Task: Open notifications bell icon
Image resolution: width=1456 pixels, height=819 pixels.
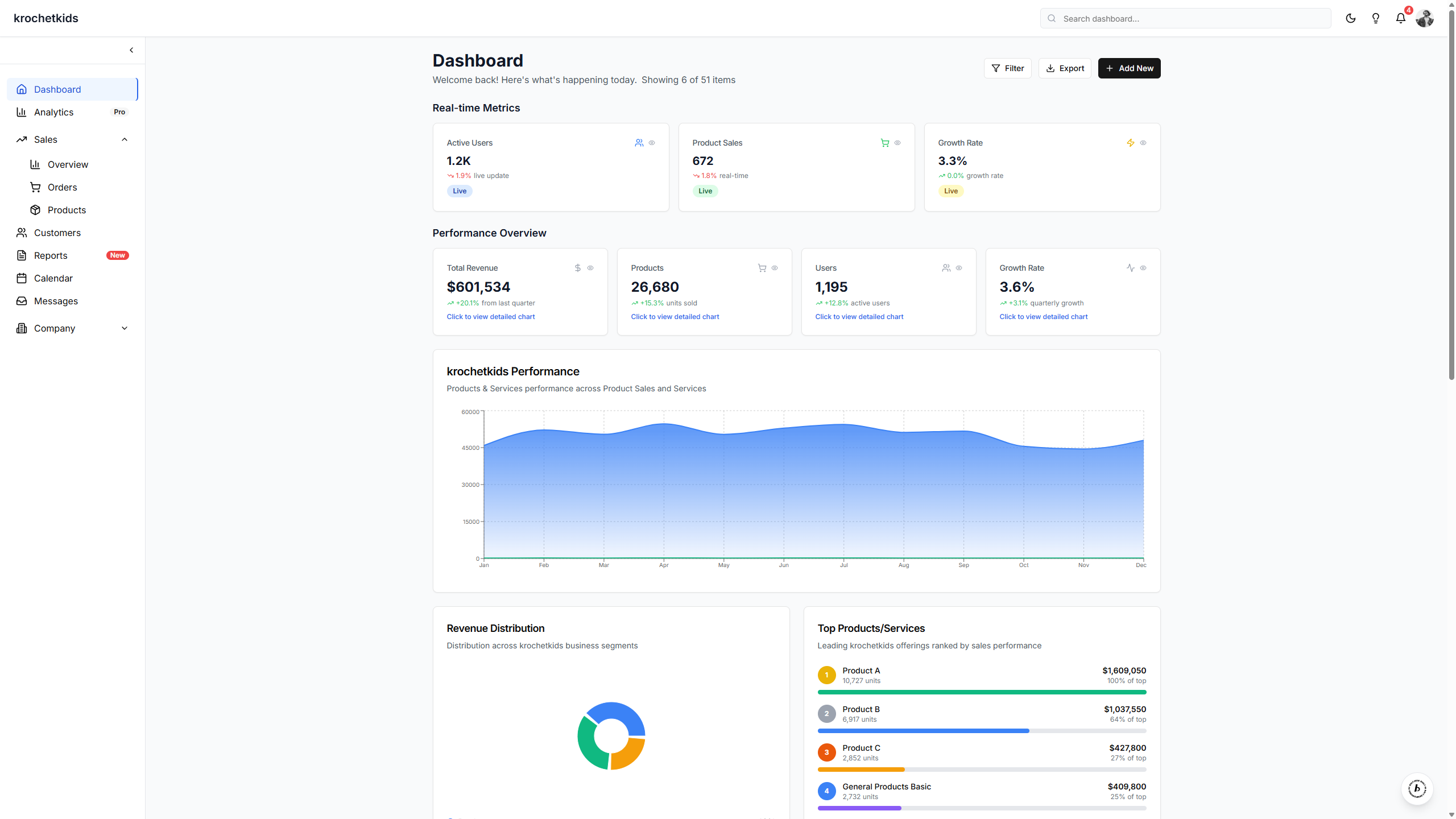Action: pos(1400,18)
